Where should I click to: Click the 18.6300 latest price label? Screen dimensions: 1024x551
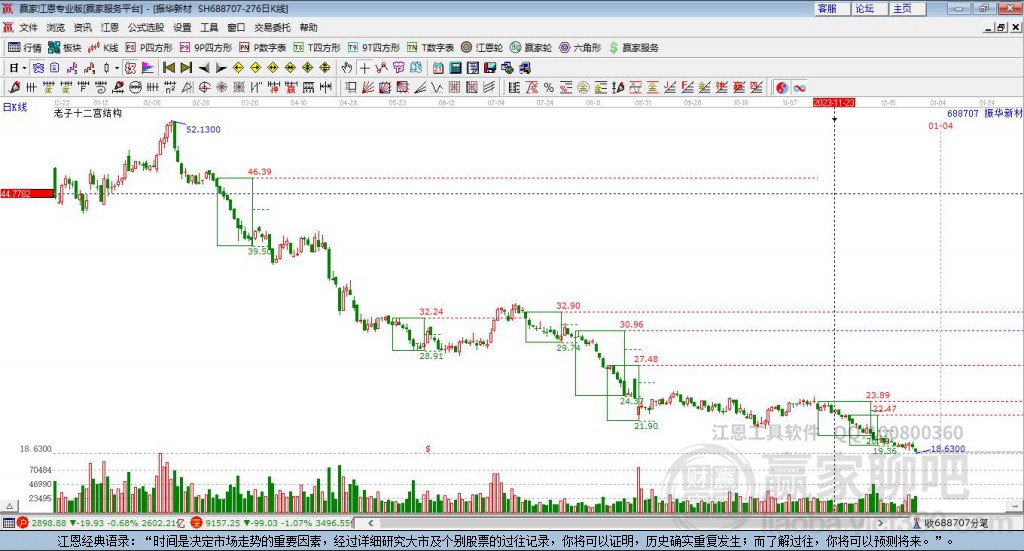(x=948, y=449)
